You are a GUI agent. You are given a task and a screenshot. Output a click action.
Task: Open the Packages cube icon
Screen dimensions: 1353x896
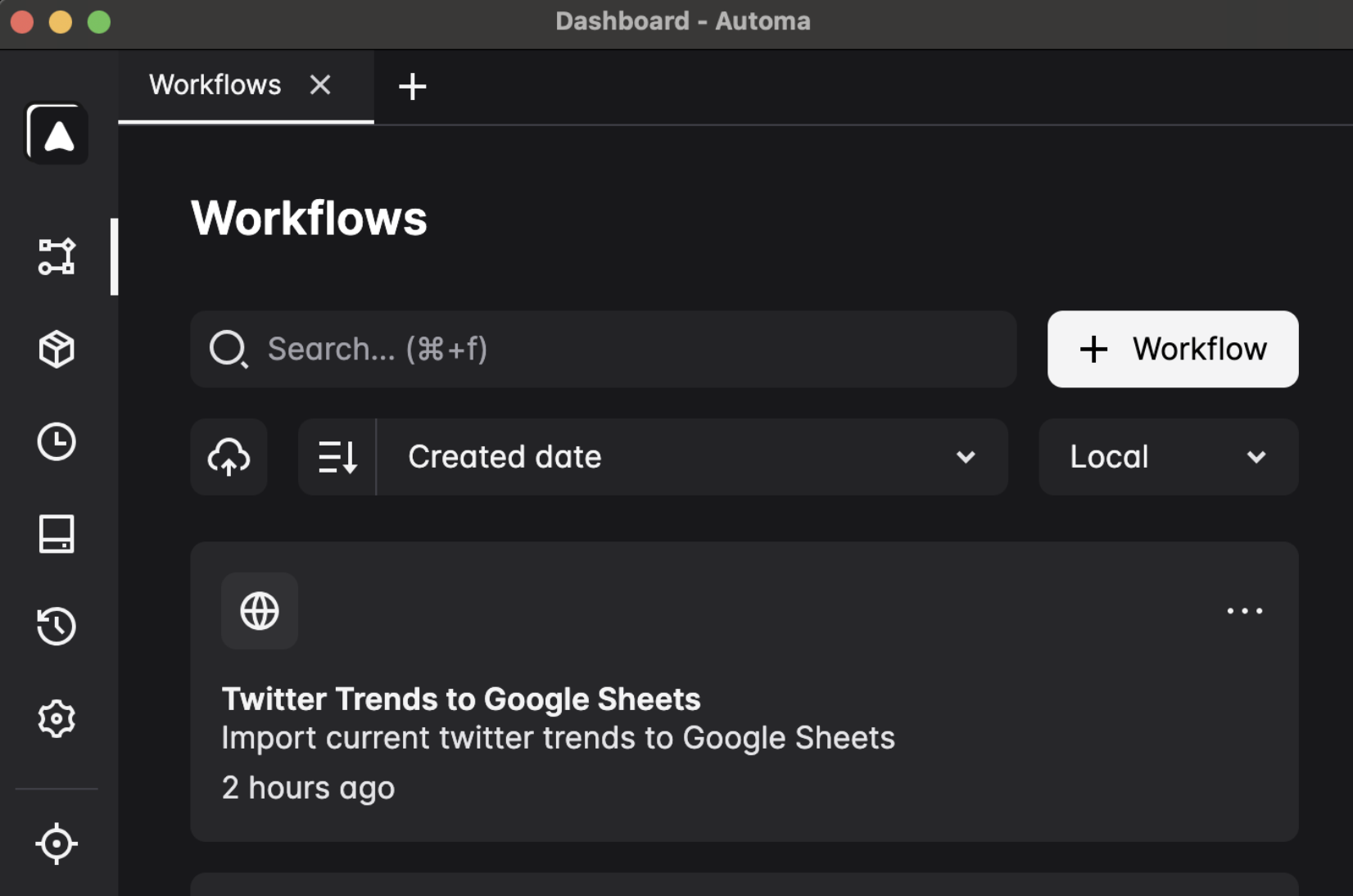(x=57, y=349)
